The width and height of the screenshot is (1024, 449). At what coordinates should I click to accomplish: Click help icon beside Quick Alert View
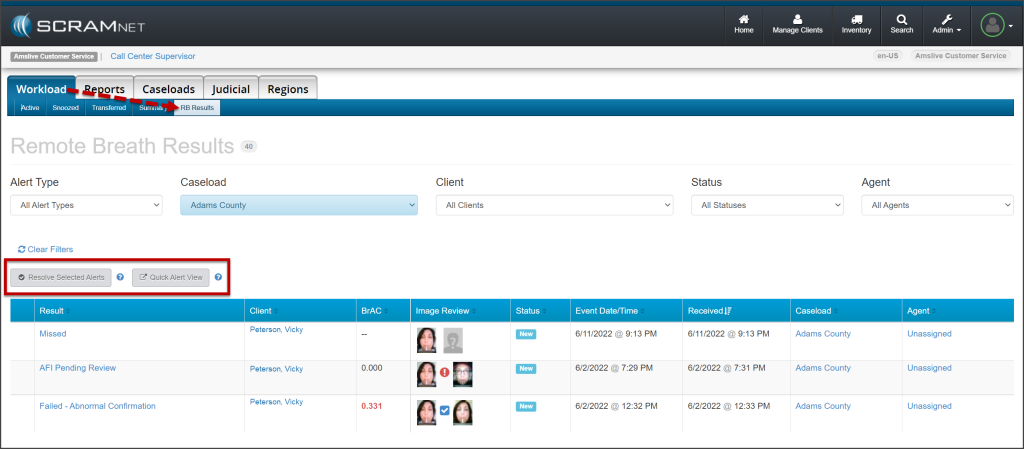tap(218, 277)
